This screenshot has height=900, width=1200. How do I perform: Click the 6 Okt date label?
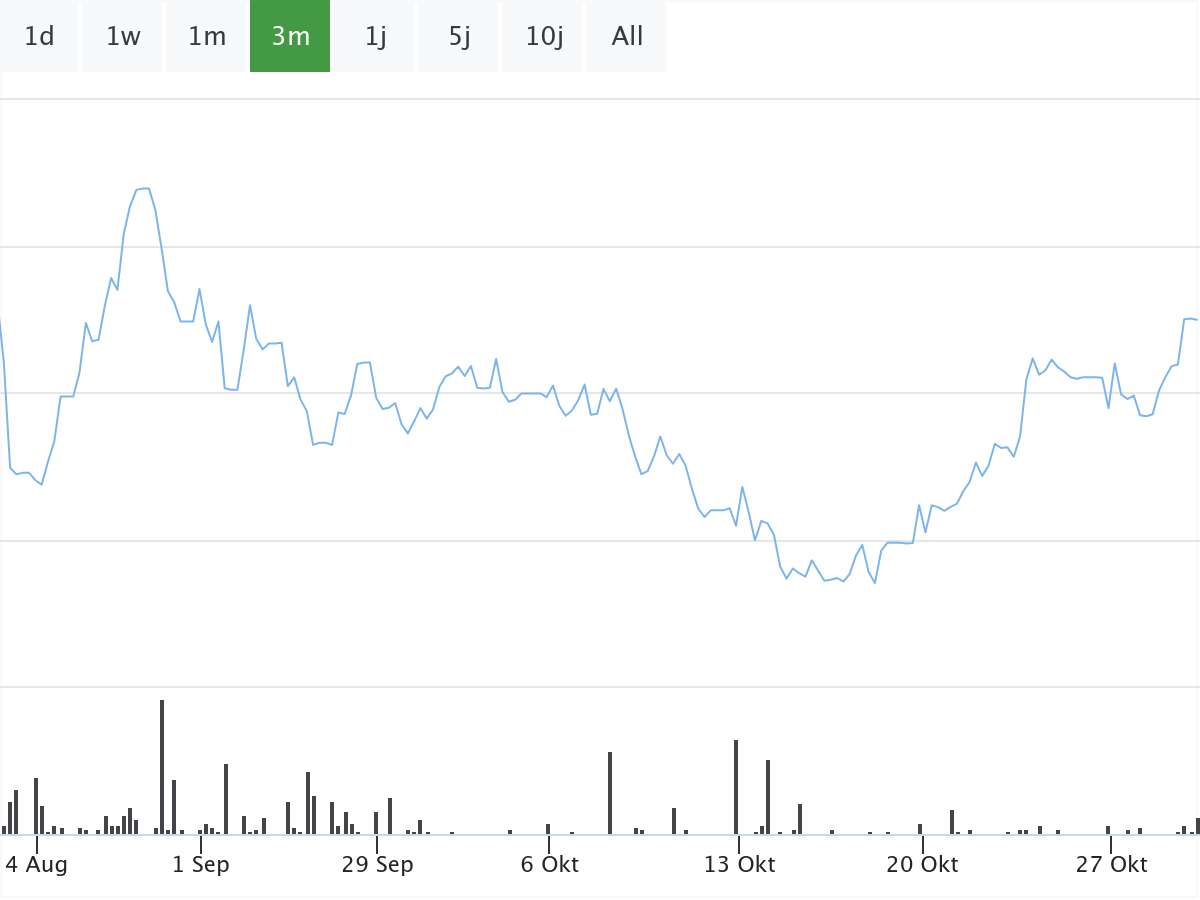point(549,865)
